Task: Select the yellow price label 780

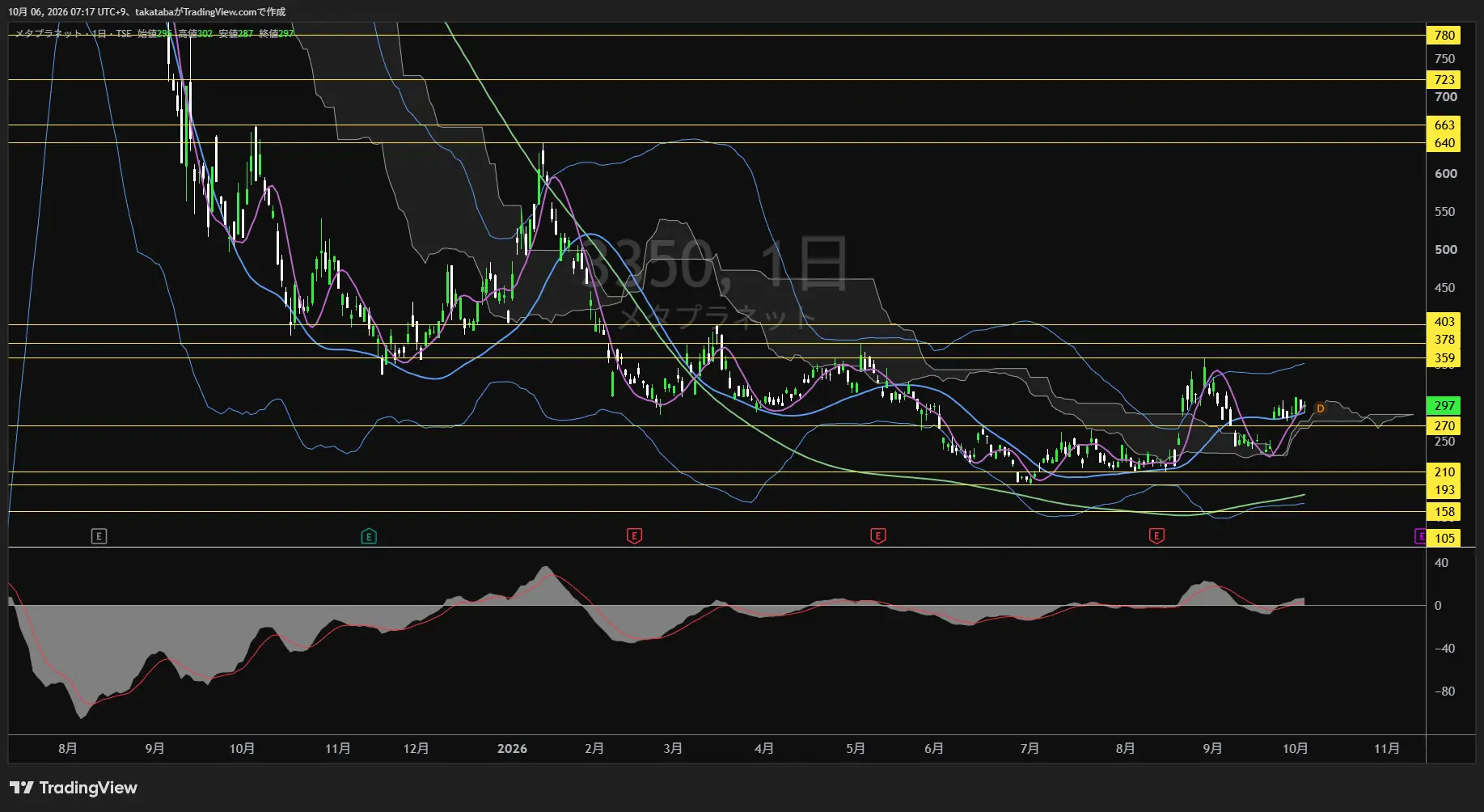Action: (x=1444, y=35)
